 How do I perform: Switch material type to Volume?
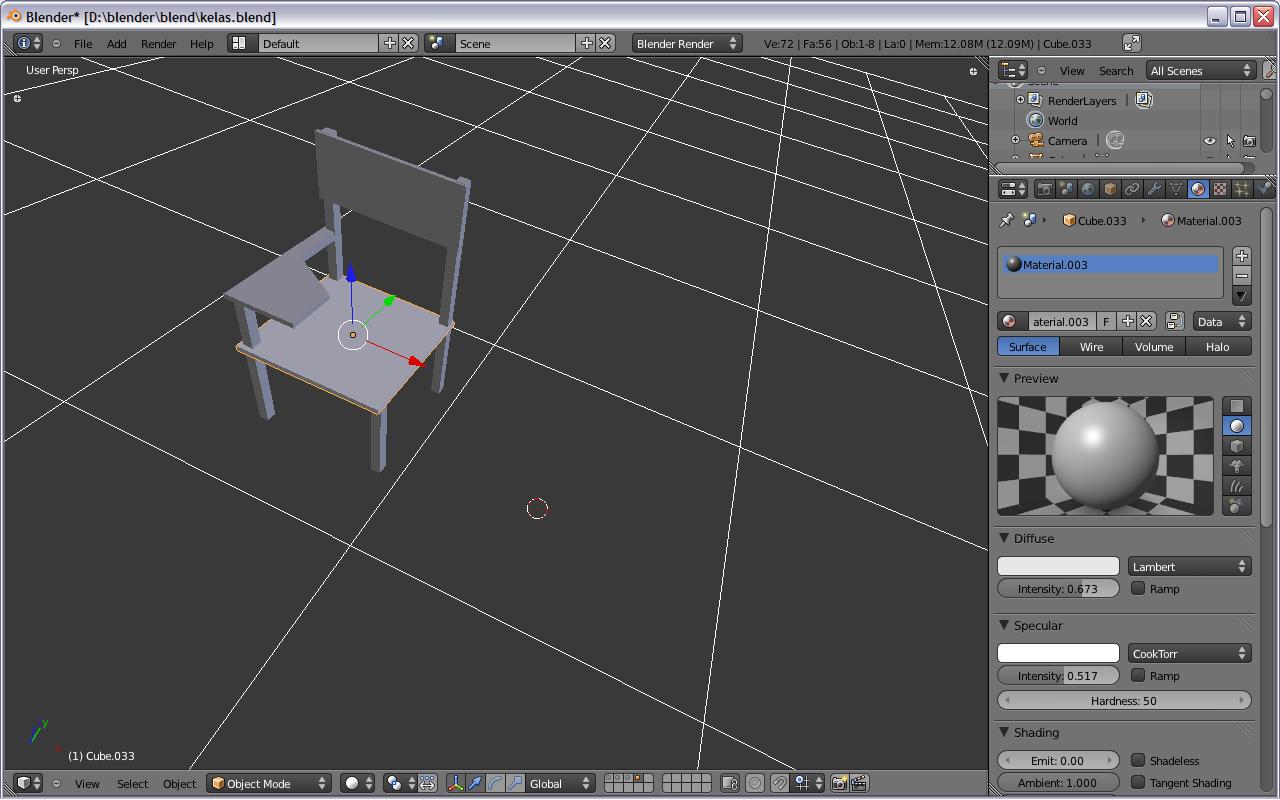1153,346
